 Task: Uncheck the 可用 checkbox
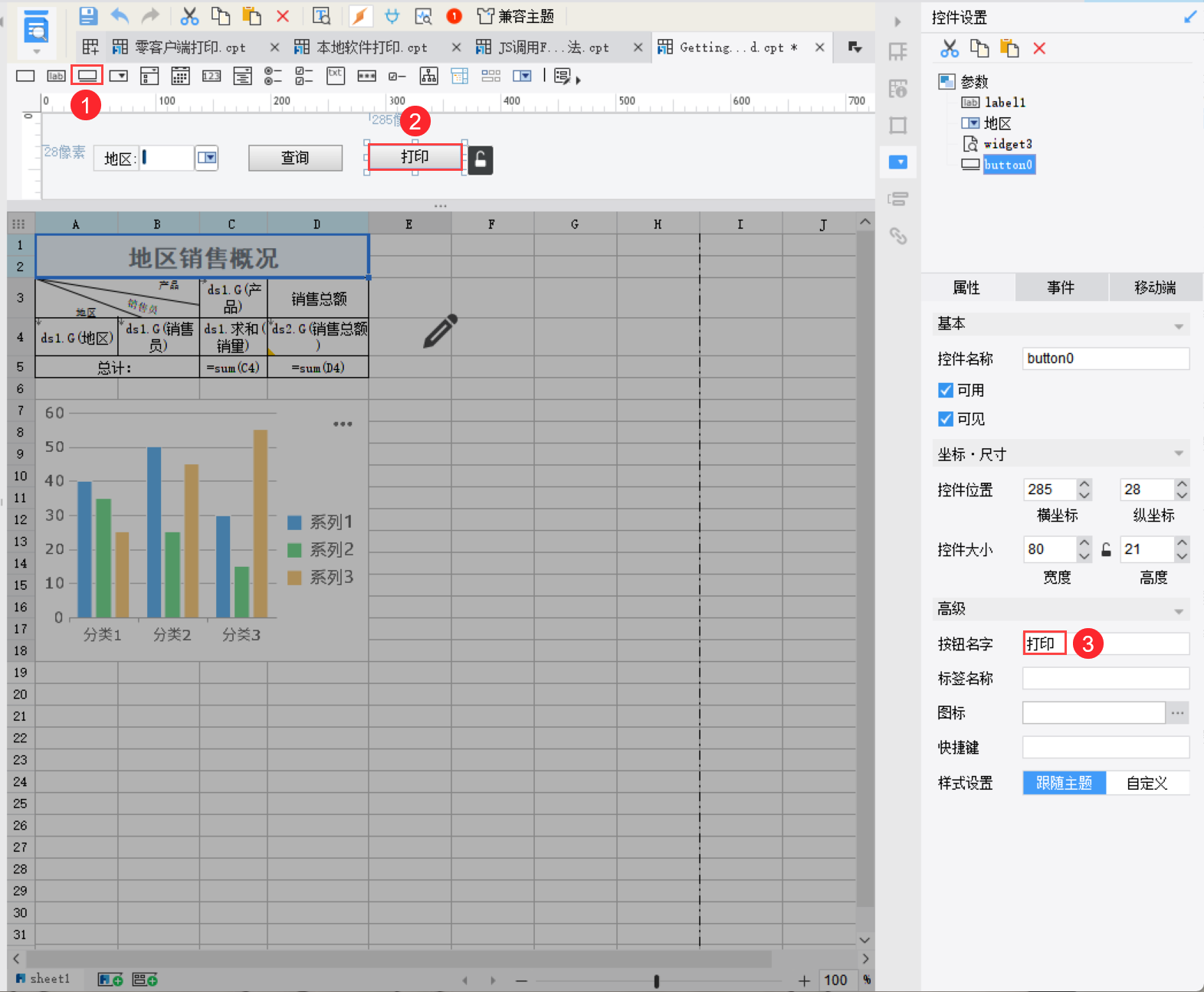[x=946, y=390]
